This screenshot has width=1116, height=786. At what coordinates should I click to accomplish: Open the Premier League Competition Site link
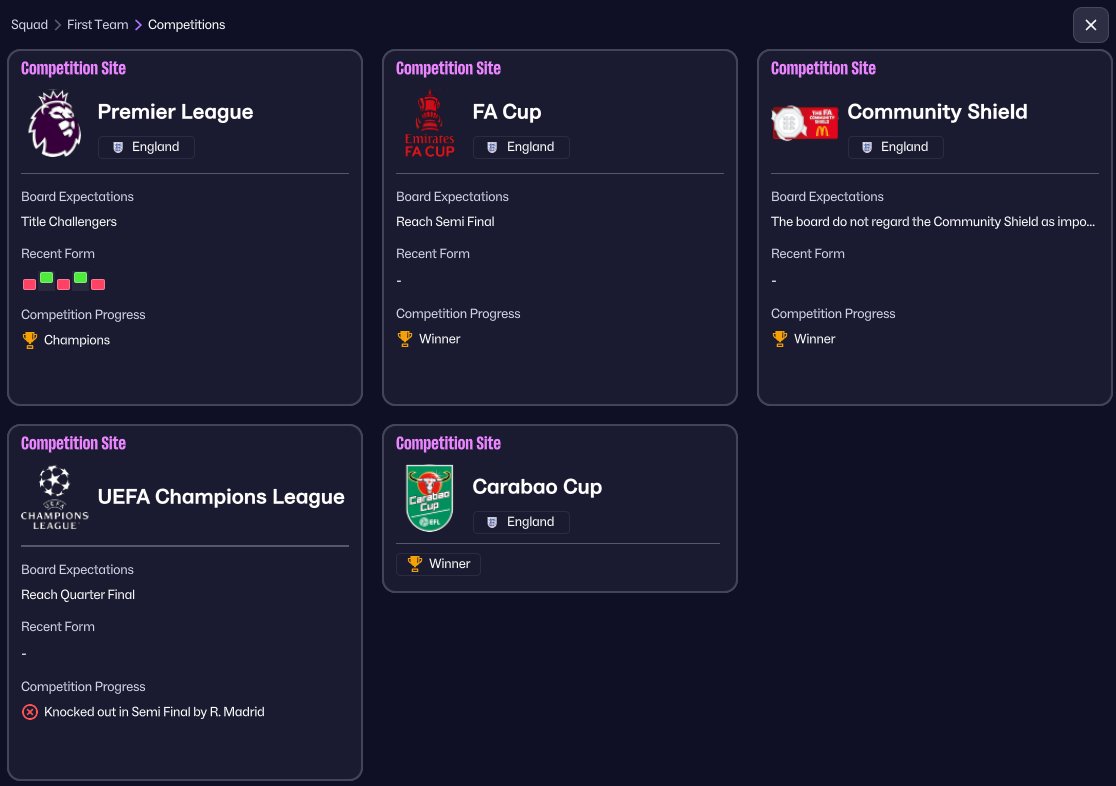(x=73, y=69)
